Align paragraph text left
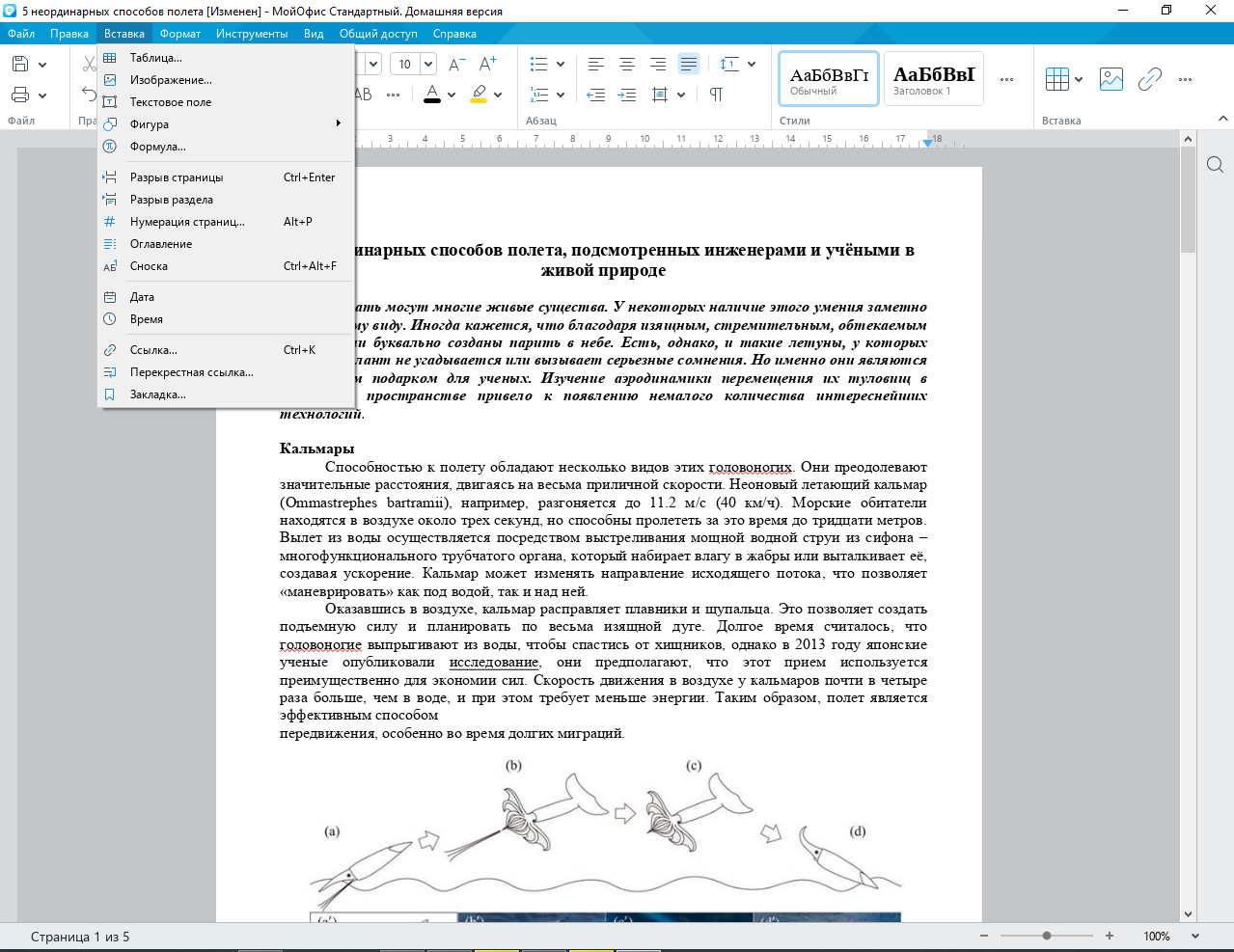1234x952 pixels. [x=596, y=64]
